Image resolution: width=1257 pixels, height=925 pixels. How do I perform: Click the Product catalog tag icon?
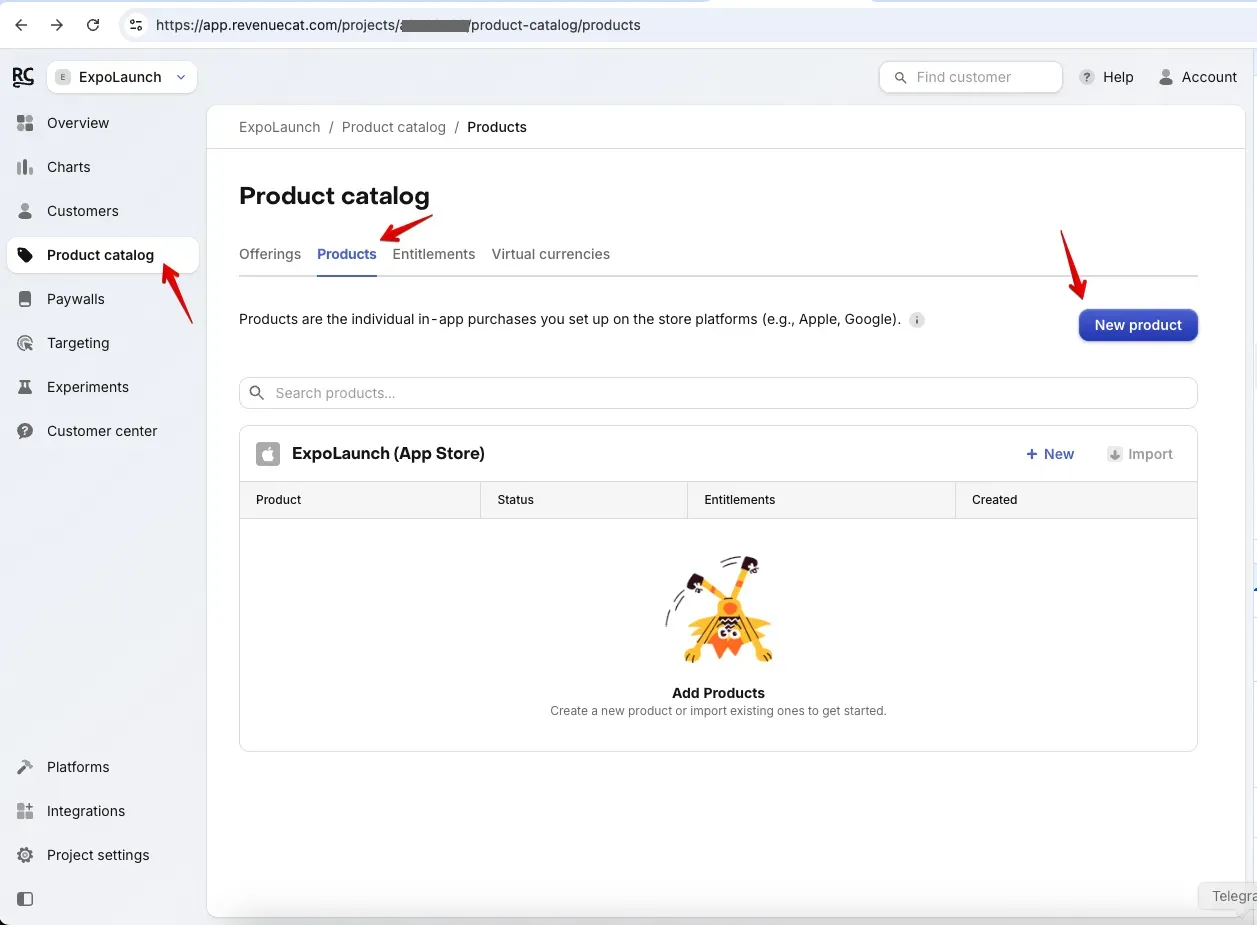point(25,255)
